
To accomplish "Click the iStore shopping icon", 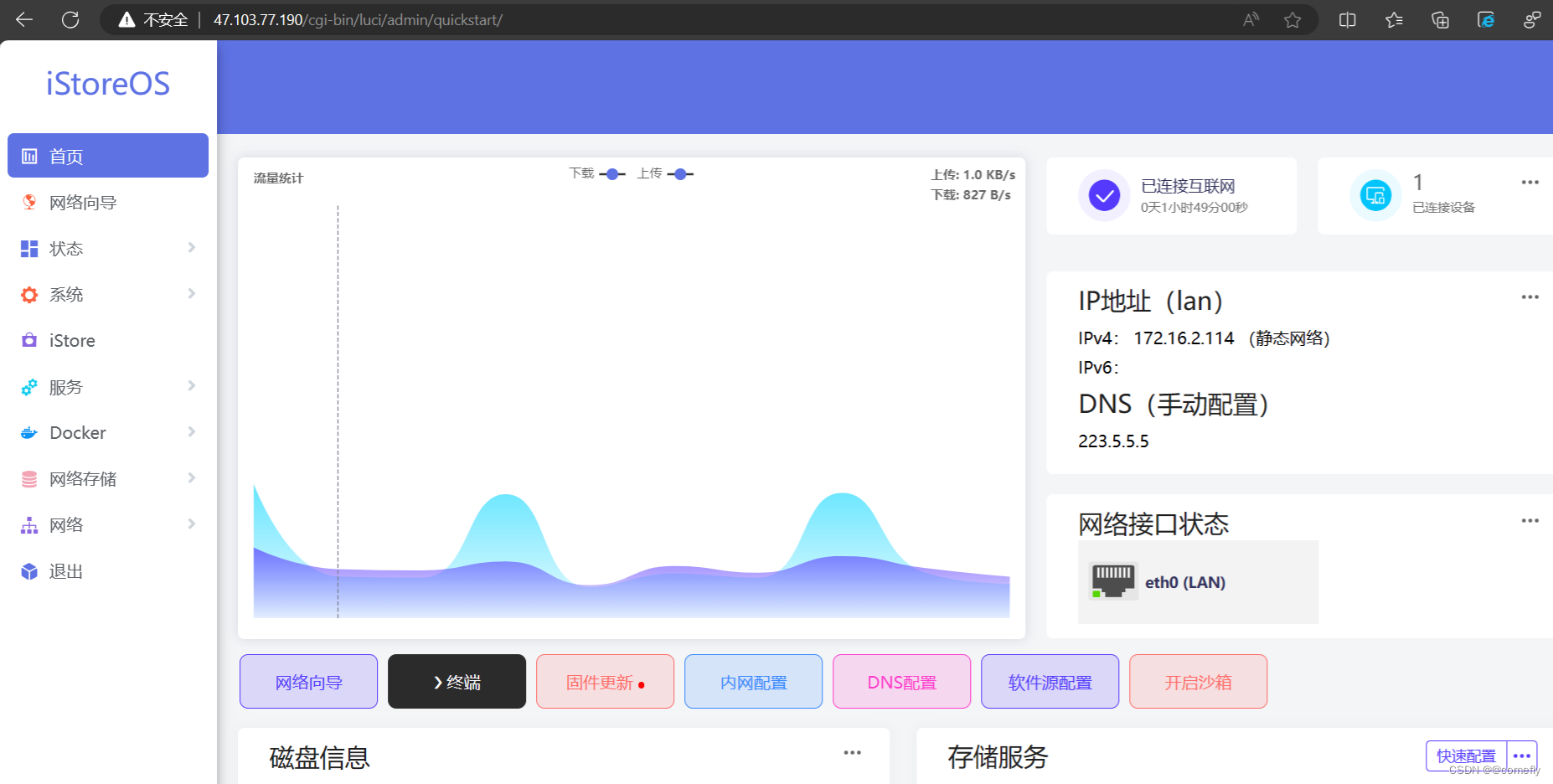I will pyautogui.click(x=28, y=340).
